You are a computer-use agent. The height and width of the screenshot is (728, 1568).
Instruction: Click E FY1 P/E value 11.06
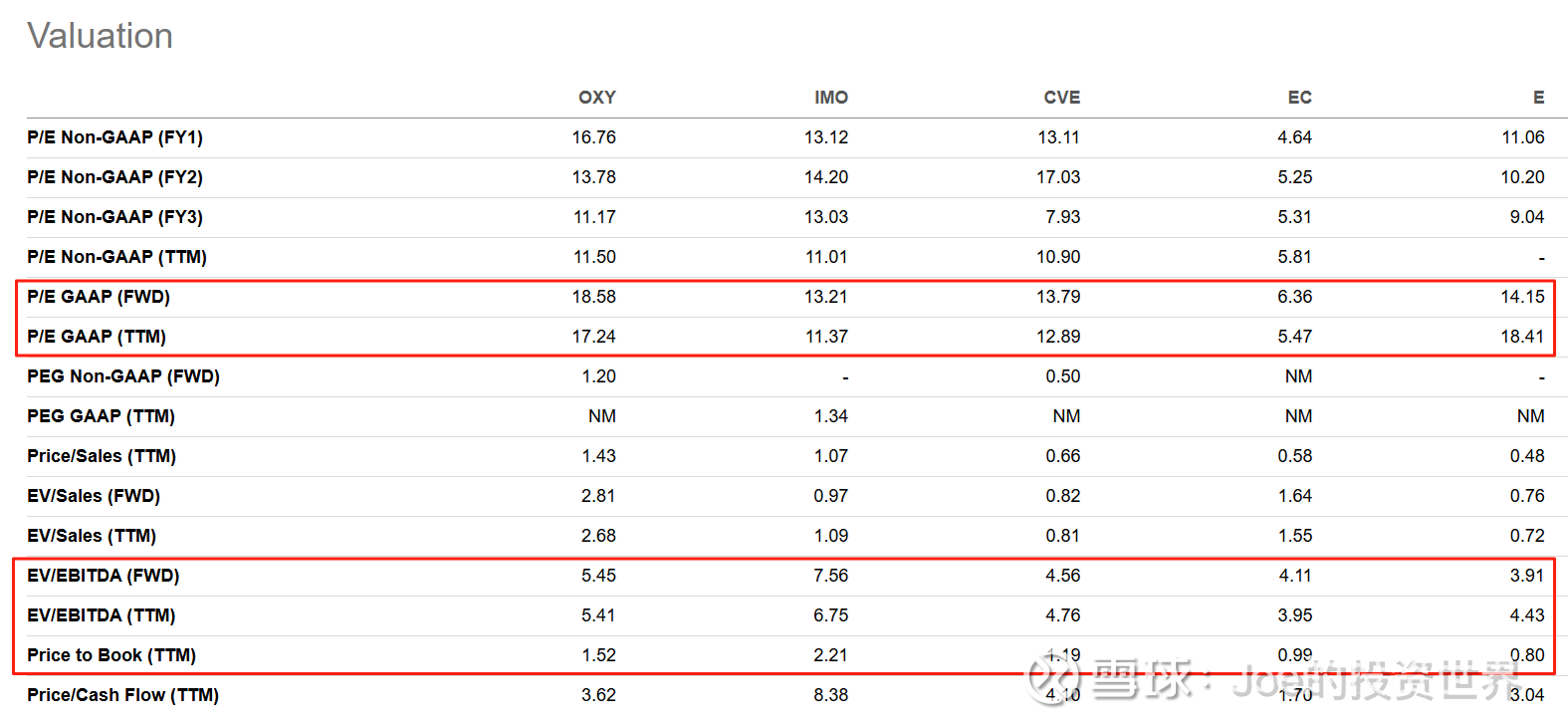pyautogui.click(x=1523, y=137)
